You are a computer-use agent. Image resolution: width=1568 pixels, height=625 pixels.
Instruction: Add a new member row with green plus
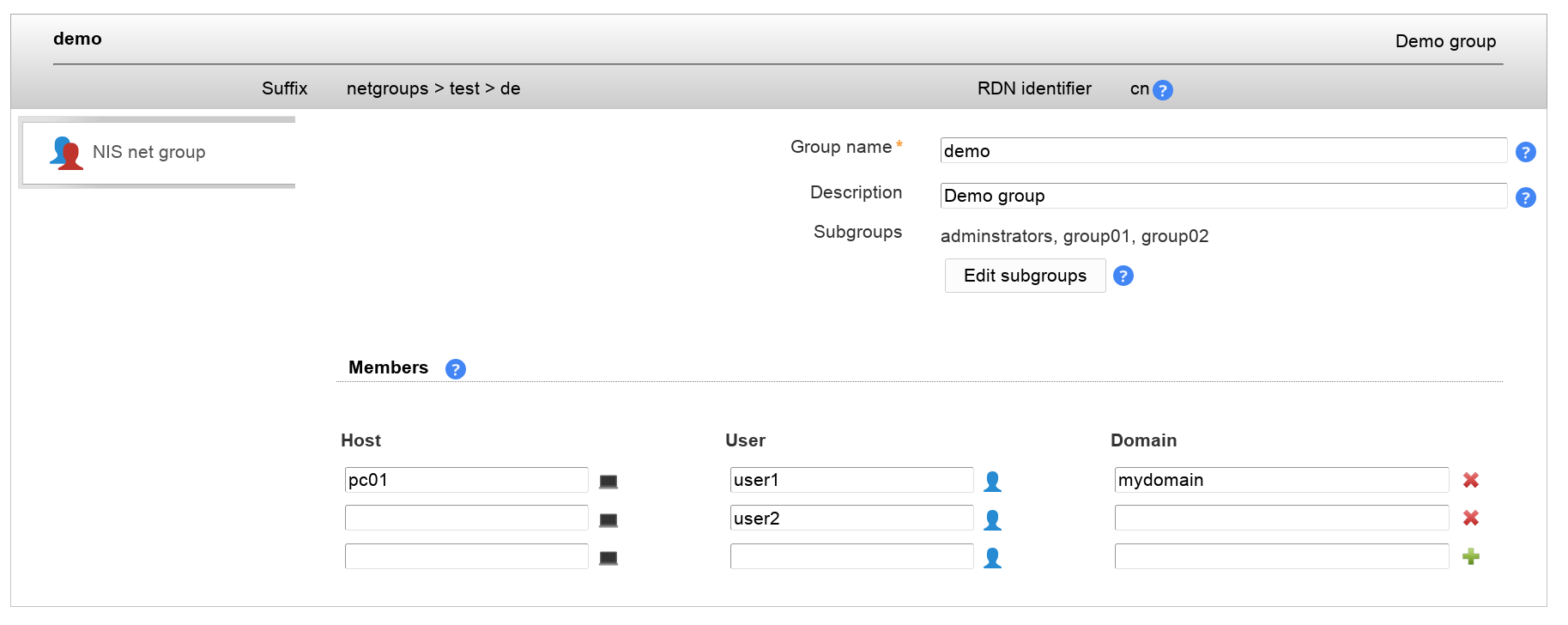point(1470,556)
